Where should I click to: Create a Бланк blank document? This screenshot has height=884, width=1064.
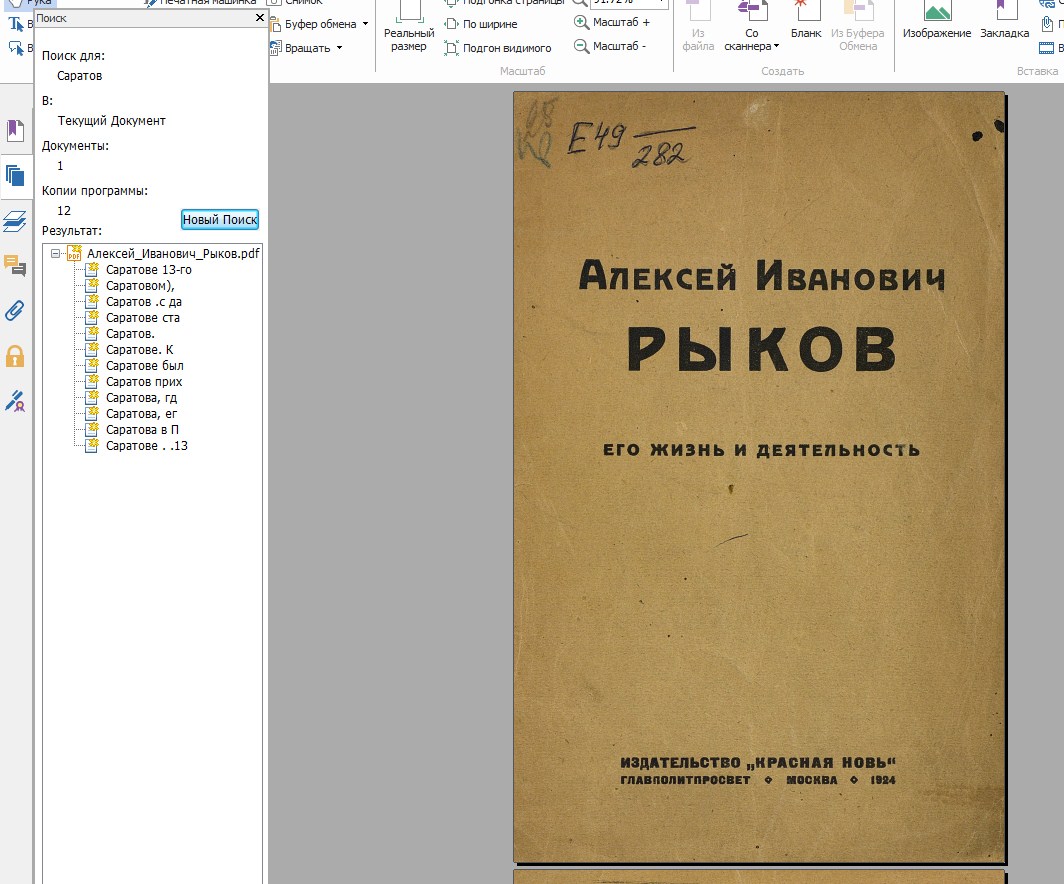(806, 20)
